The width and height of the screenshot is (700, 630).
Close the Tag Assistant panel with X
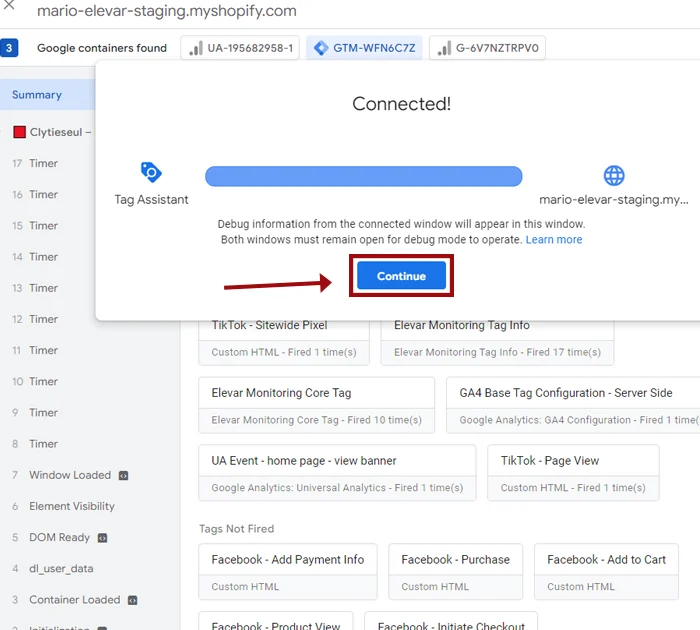click(x=8, y=5)
